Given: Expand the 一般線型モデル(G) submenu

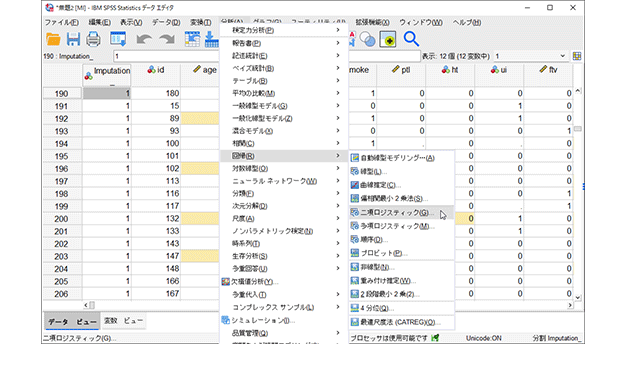Looking at the screenshot, I should [x=338, y=106].
